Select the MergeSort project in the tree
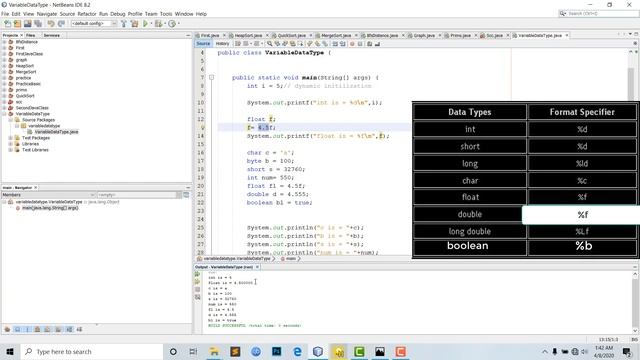 (x=26, y=72)
